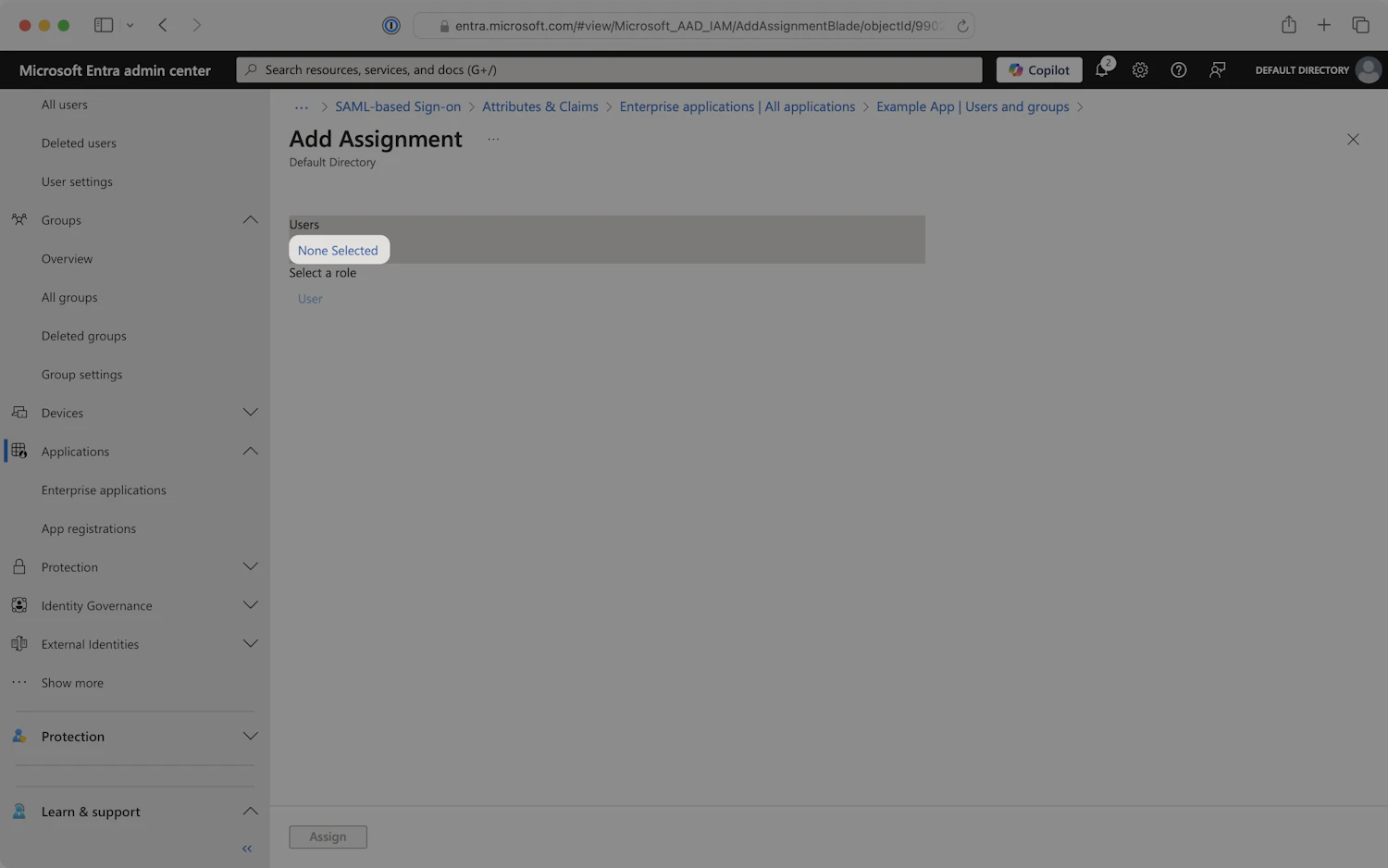Open the help question mark icon
The height and width of the screenshot is (868, 1388).
pyautogui.click(x=1178, y=69)
